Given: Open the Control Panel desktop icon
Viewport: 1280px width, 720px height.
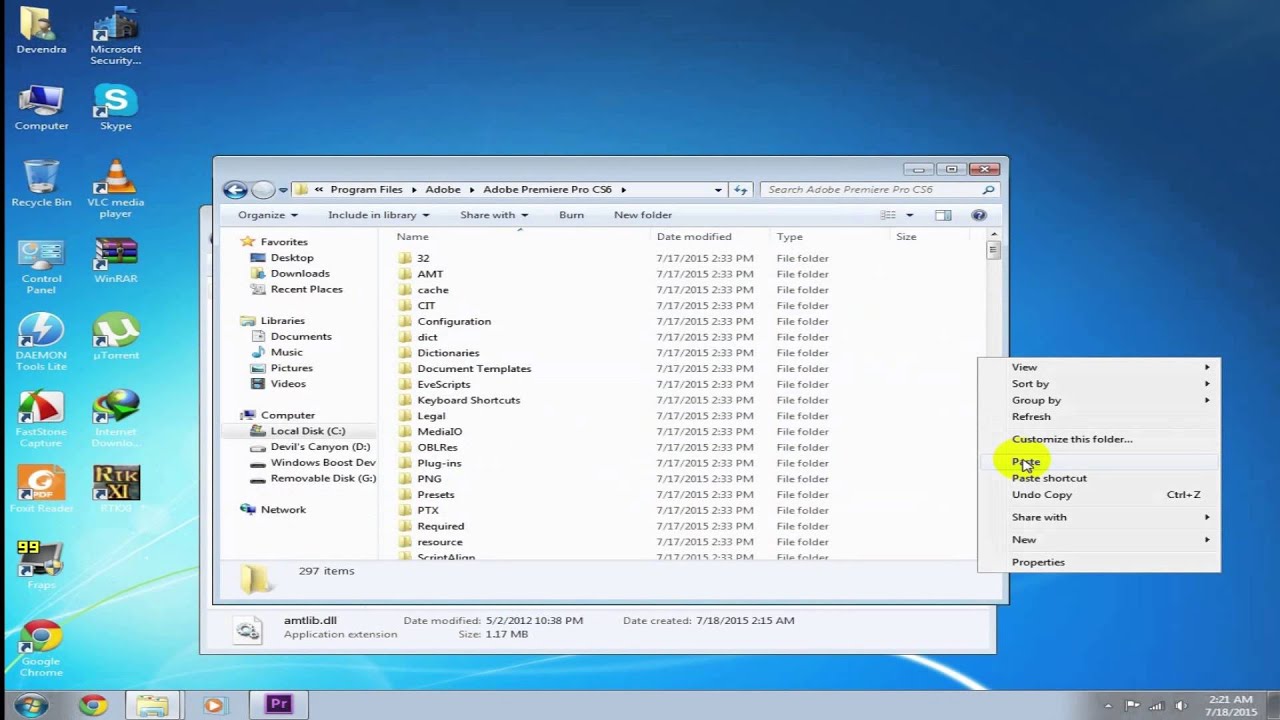Looking at the screenshot, I should [41, 266].
